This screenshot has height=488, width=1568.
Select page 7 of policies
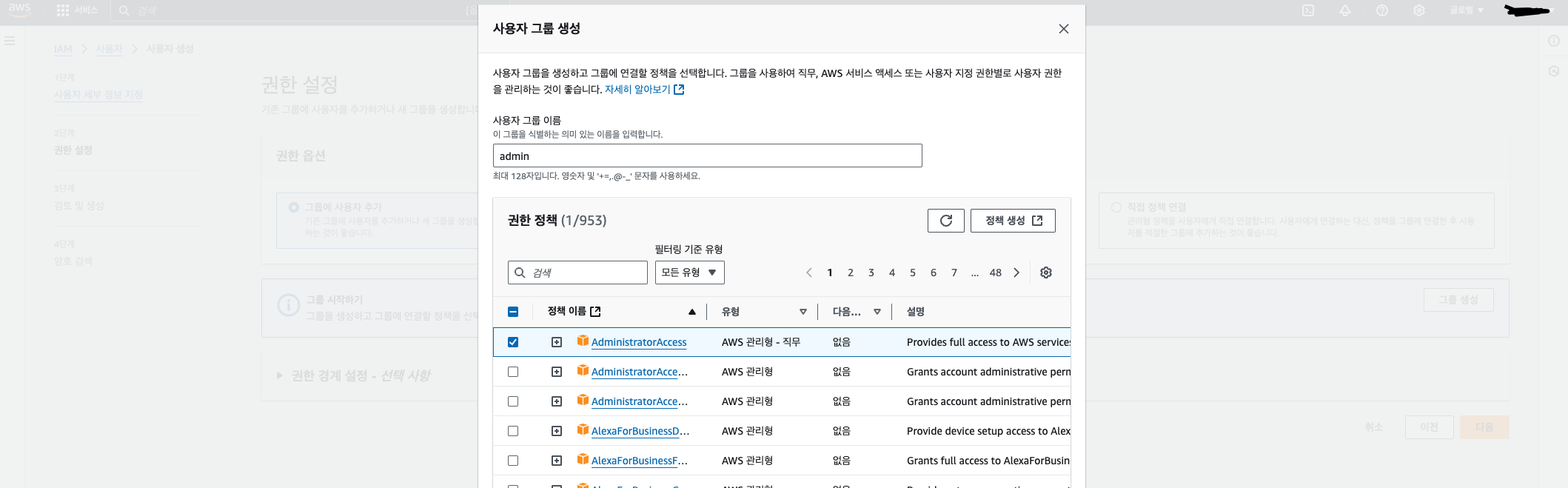pos(954,273)
